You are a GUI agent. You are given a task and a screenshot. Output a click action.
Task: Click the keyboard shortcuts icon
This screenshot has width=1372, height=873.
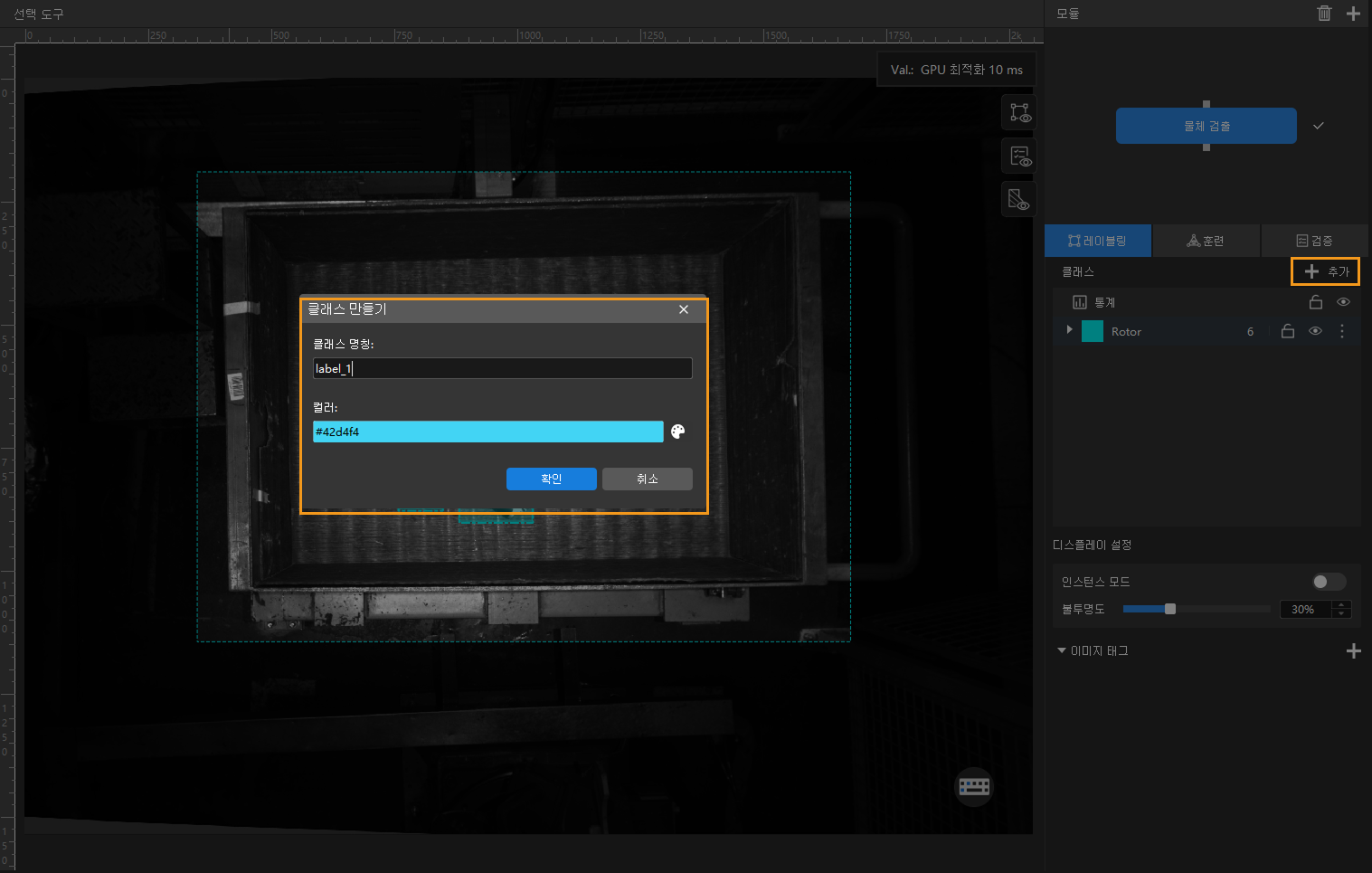[x=974, y=786]
